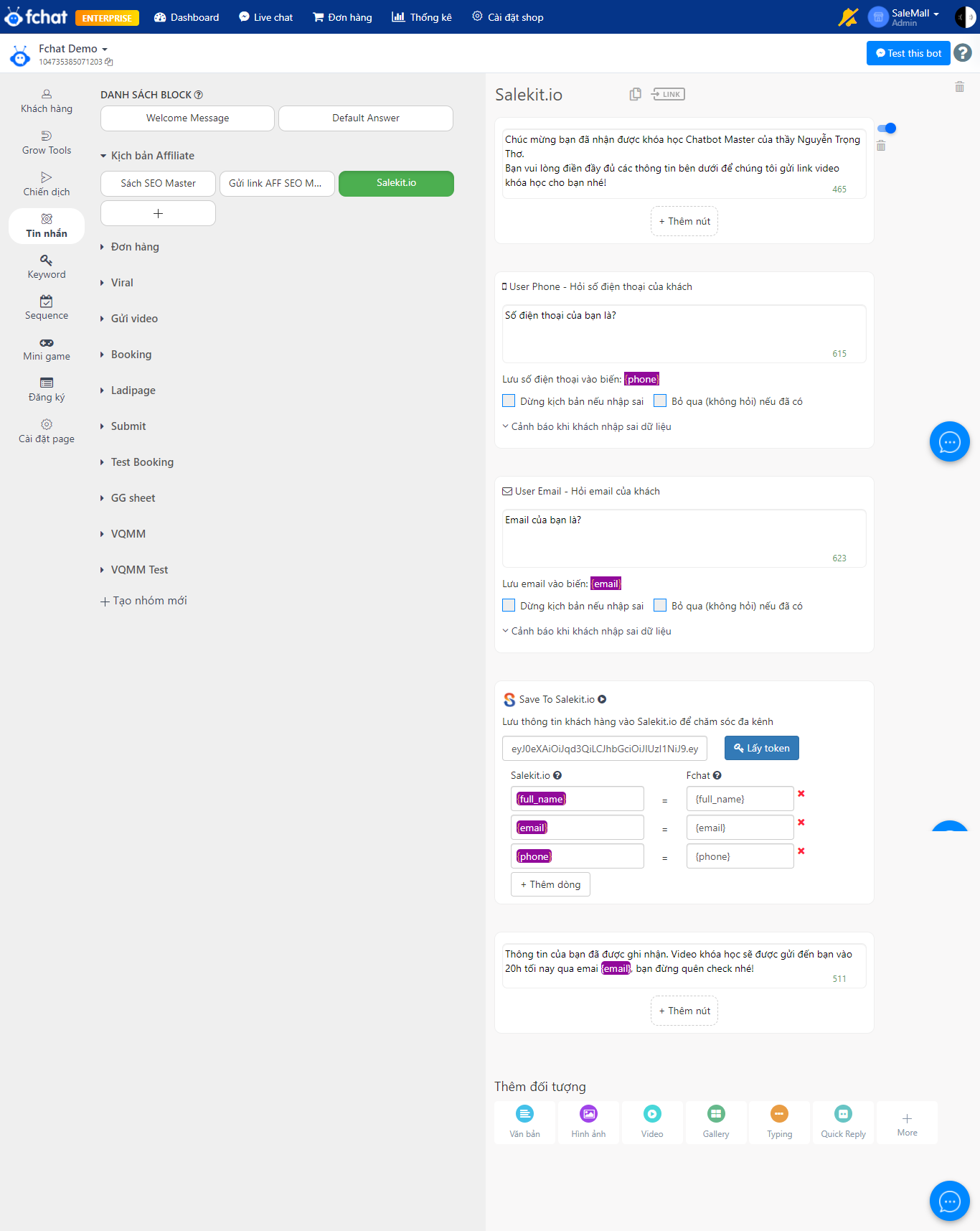Click the help question mark icon
The width and height of the screenshot is (980, 1231).
click(963, 53)
